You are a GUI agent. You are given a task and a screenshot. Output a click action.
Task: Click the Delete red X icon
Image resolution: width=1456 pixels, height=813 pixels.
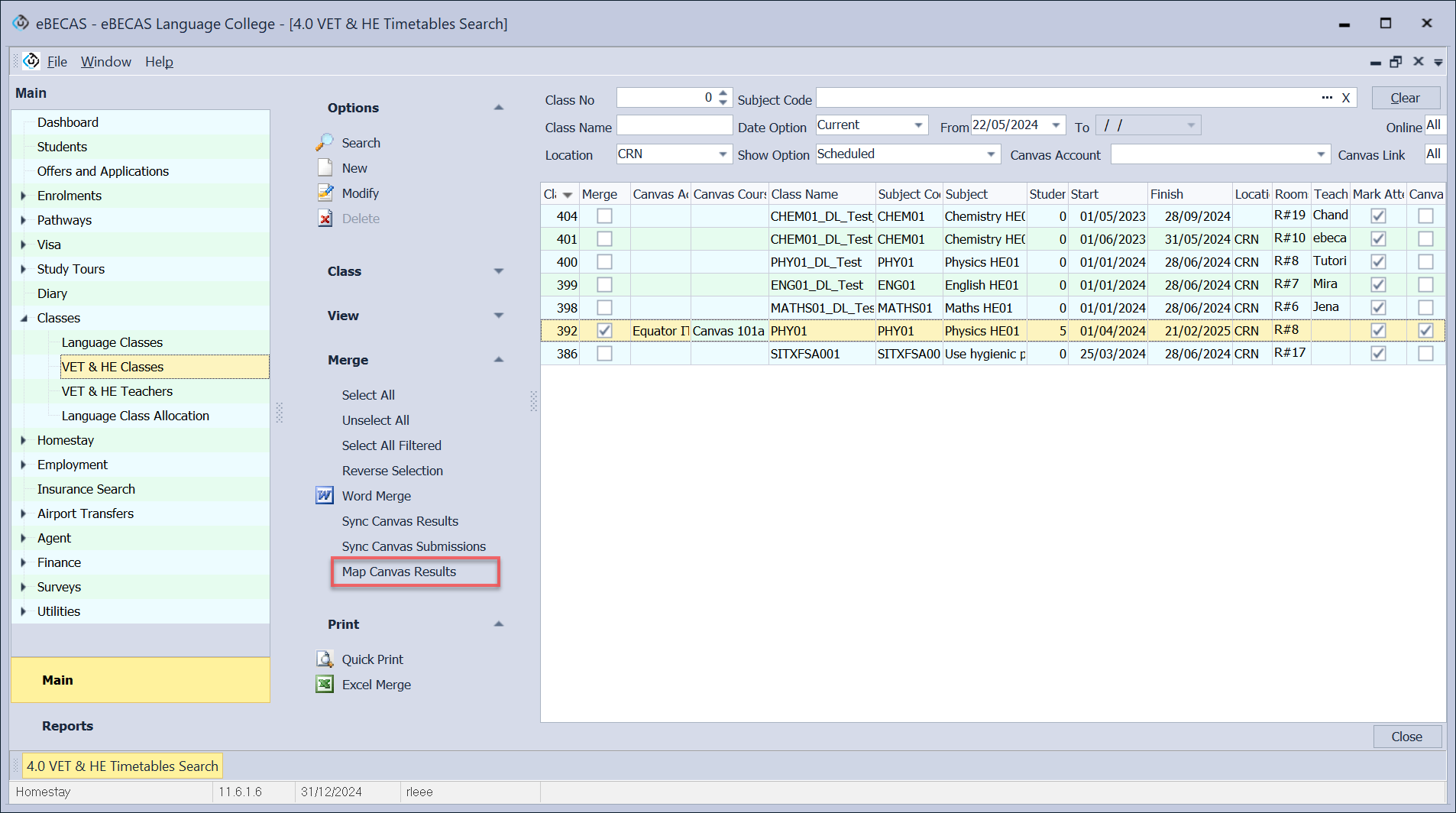(x=325, y=219)
